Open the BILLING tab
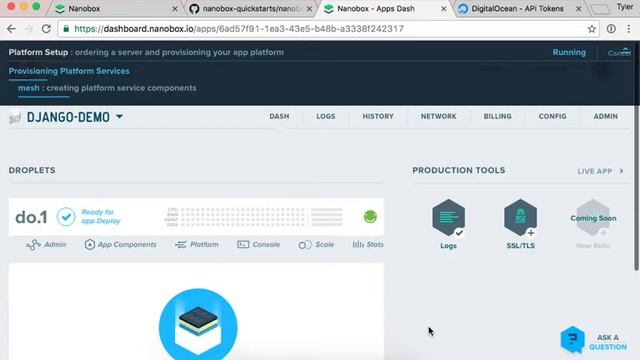This screenshot has width=640, height=360. pyautogui.click(x=498, y=116)
